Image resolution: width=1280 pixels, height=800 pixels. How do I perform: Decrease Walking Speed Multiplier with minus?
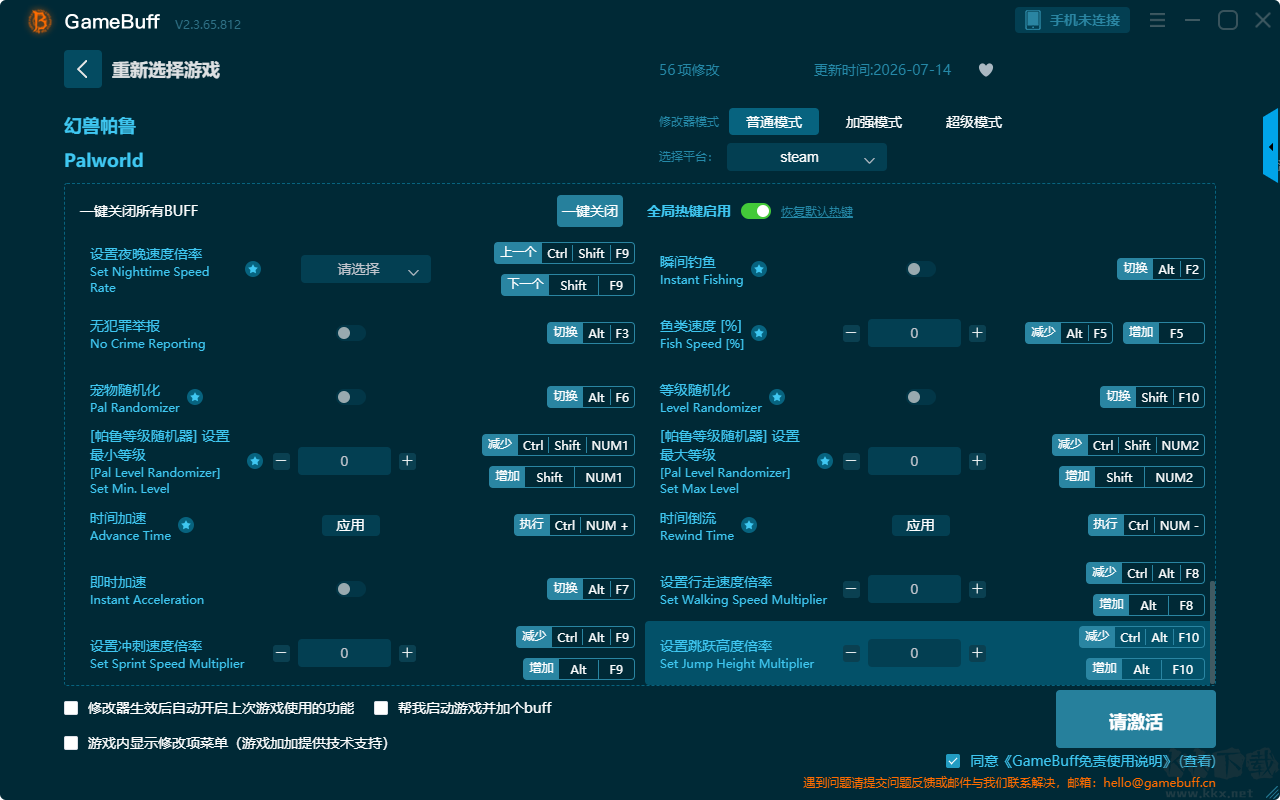tap(851, 589)
